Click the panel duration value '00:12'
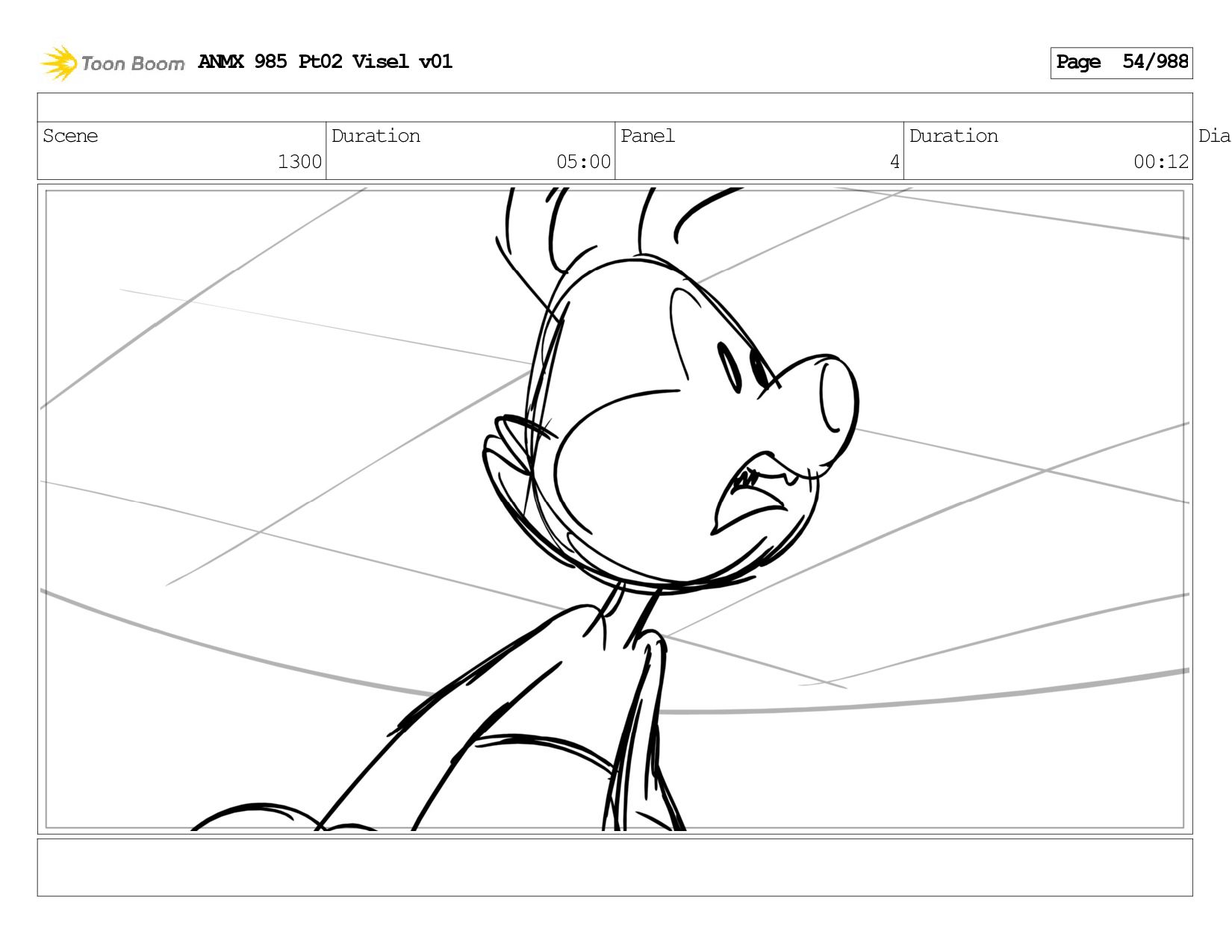1232x952 pixels. (x=1160, y=162)
